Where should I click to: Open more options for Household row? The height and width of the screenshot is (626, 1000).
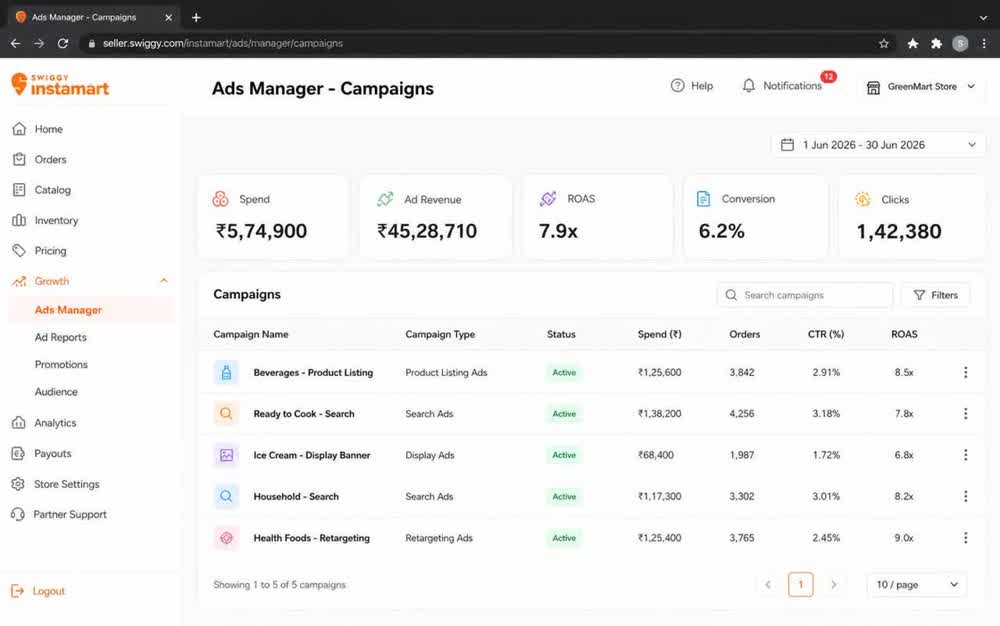click(966, 496)
